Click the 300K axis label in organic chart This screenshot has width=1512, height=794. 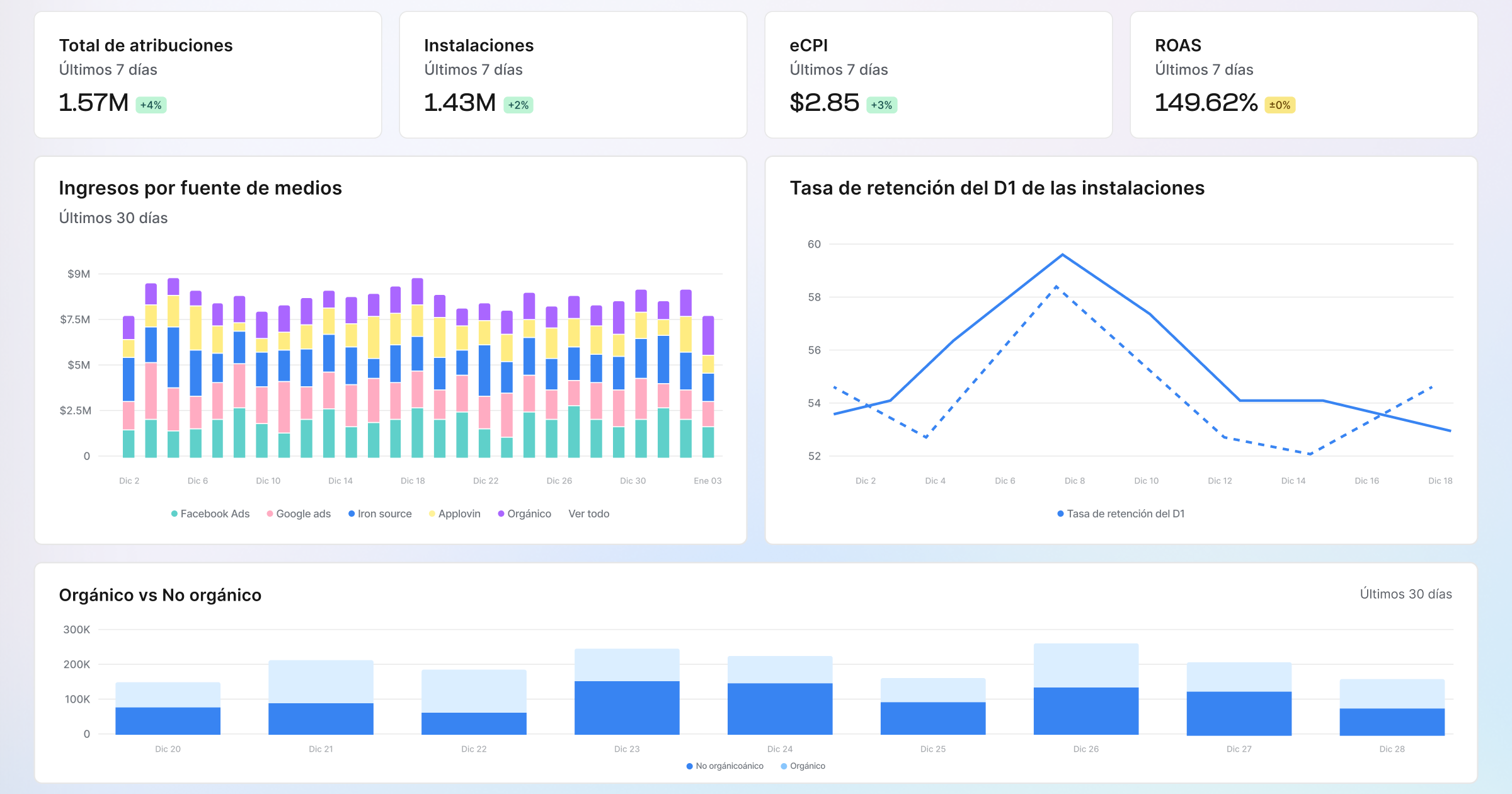coord(76,630)
